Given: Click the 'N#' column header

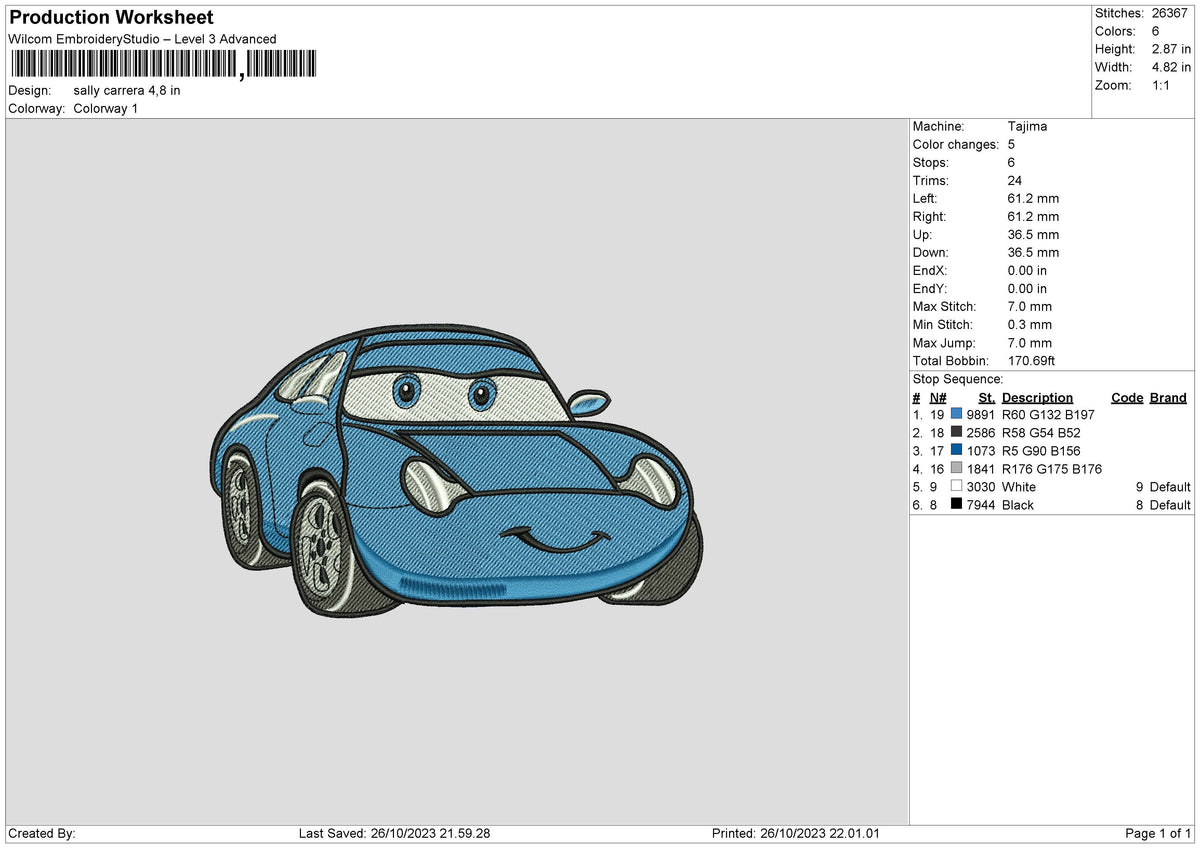Looking at the screenshot, I should tap(937, 397).
